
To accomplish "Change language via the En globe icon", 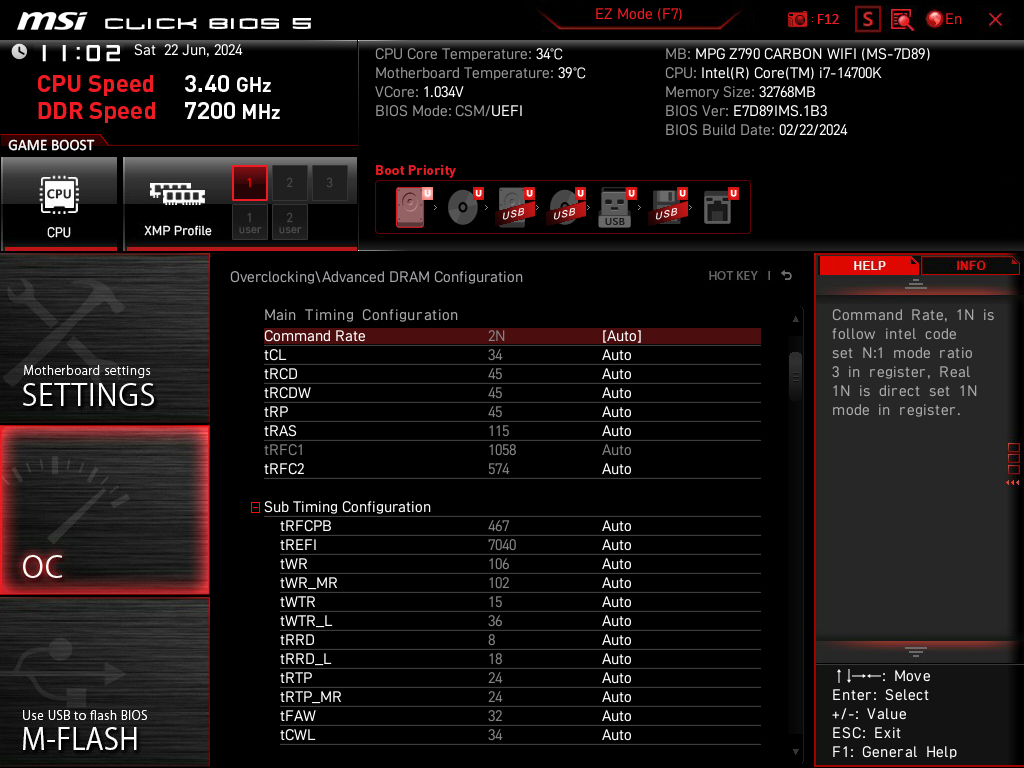I will 944,19.
